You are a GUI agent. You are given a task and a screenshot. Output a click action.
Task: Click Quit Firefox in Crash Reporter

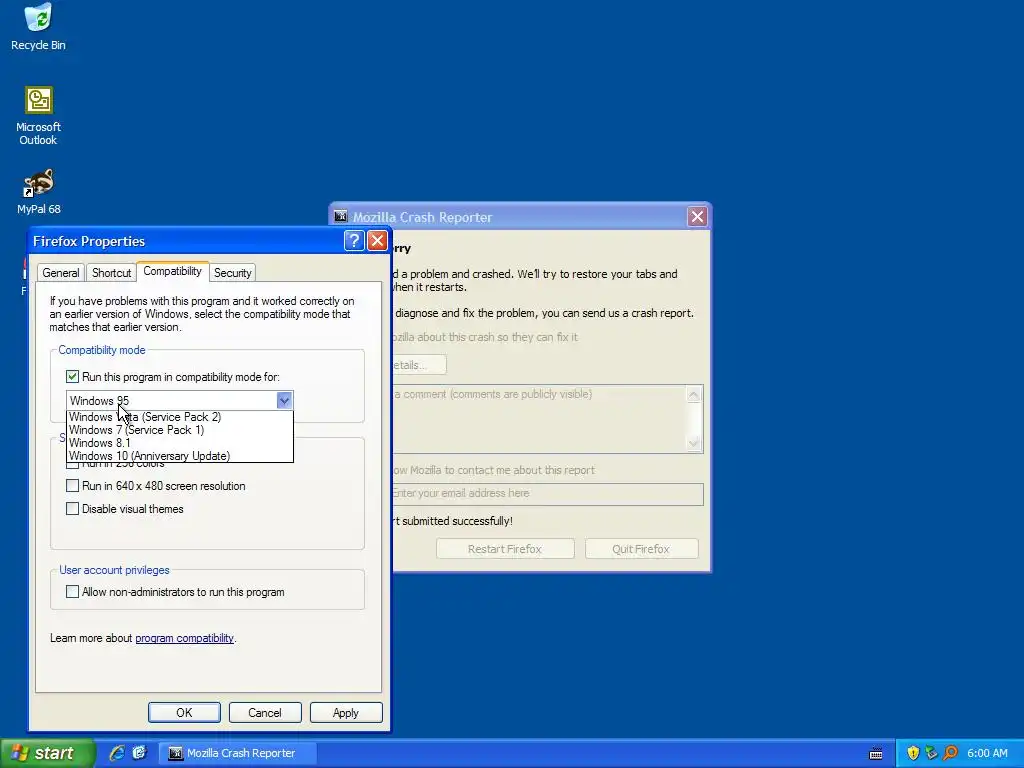coord(641,549)
